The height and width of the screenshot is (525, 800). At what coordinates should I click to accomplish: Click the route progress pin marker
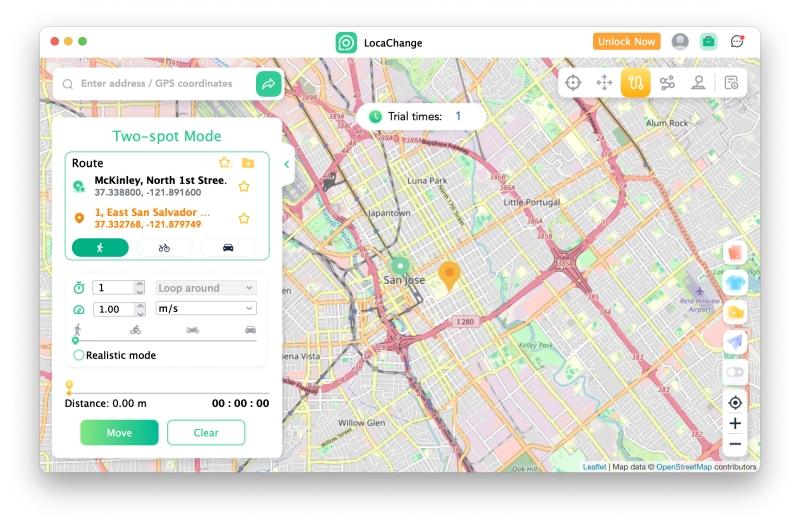[x=69, y=387]
